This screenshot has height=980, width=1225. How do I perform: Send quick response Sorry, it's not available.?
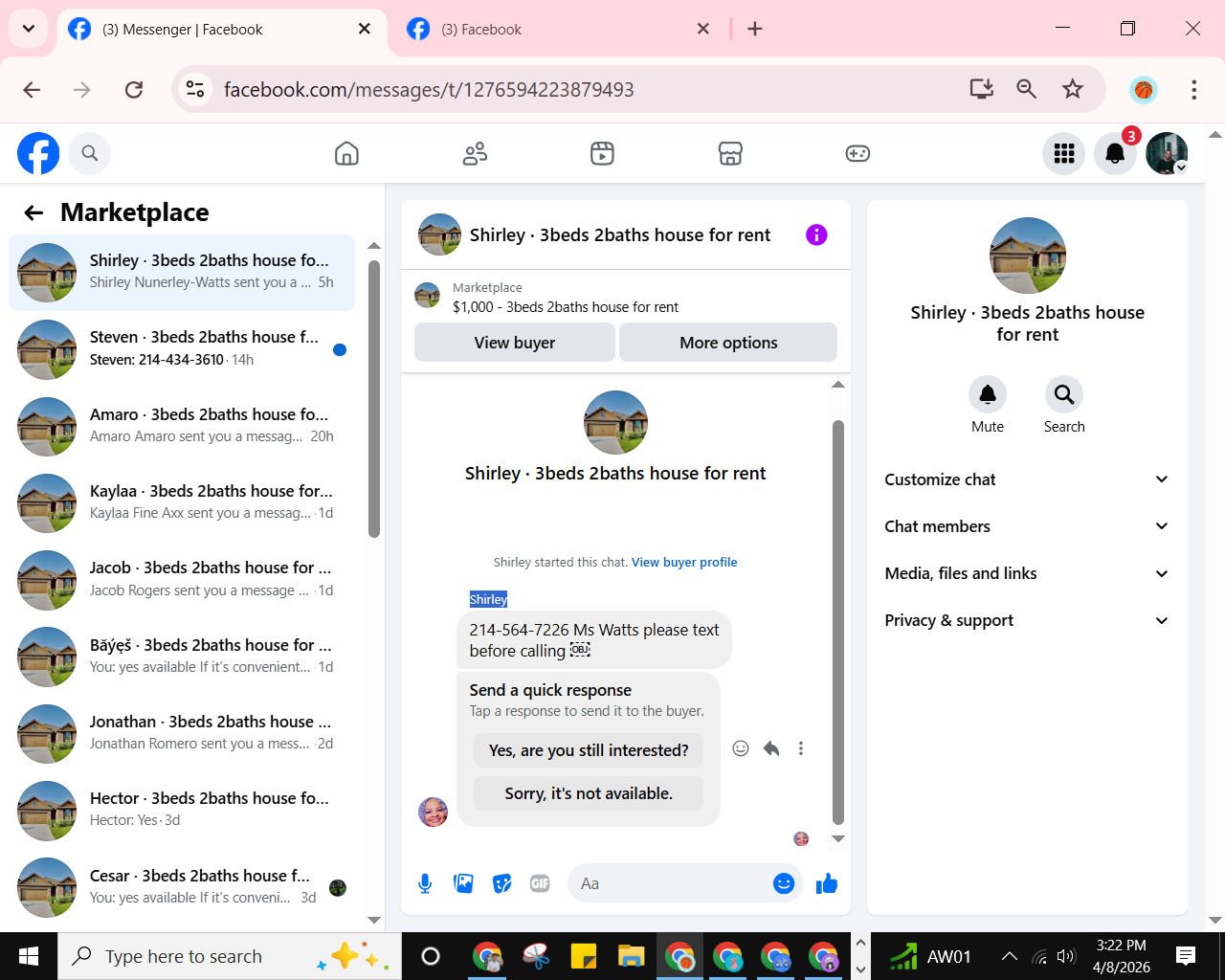[589, 793]
